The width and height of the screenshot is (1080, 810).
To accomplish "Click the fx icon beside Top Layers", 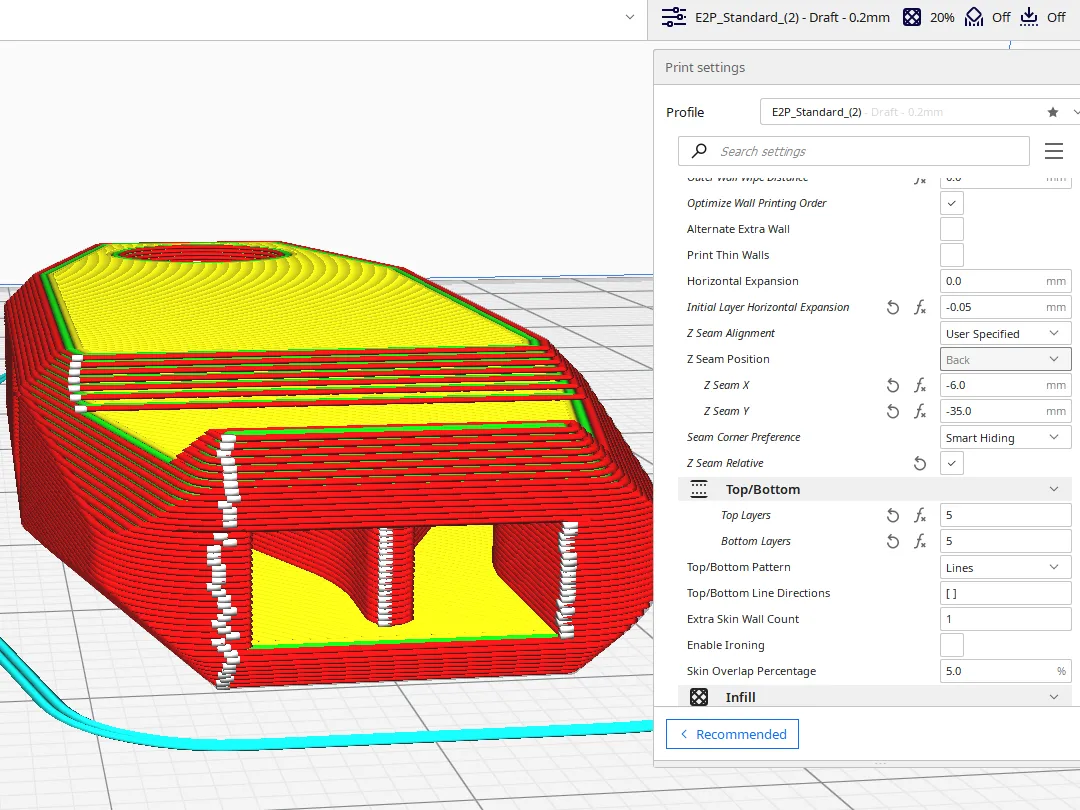I will (x=920, y=515).
